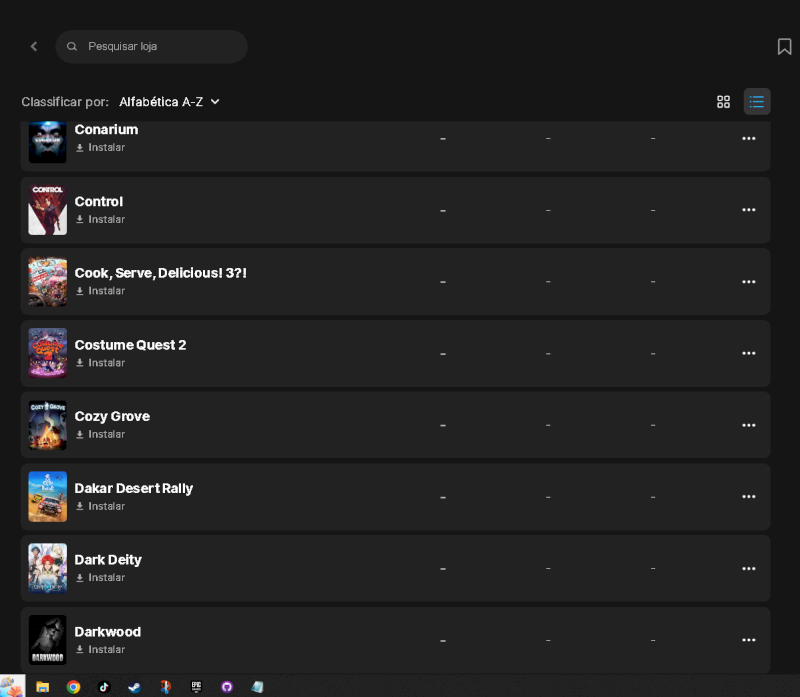Open Control more options menu
The image size is (800, 697).
click(x=748, y=210)
